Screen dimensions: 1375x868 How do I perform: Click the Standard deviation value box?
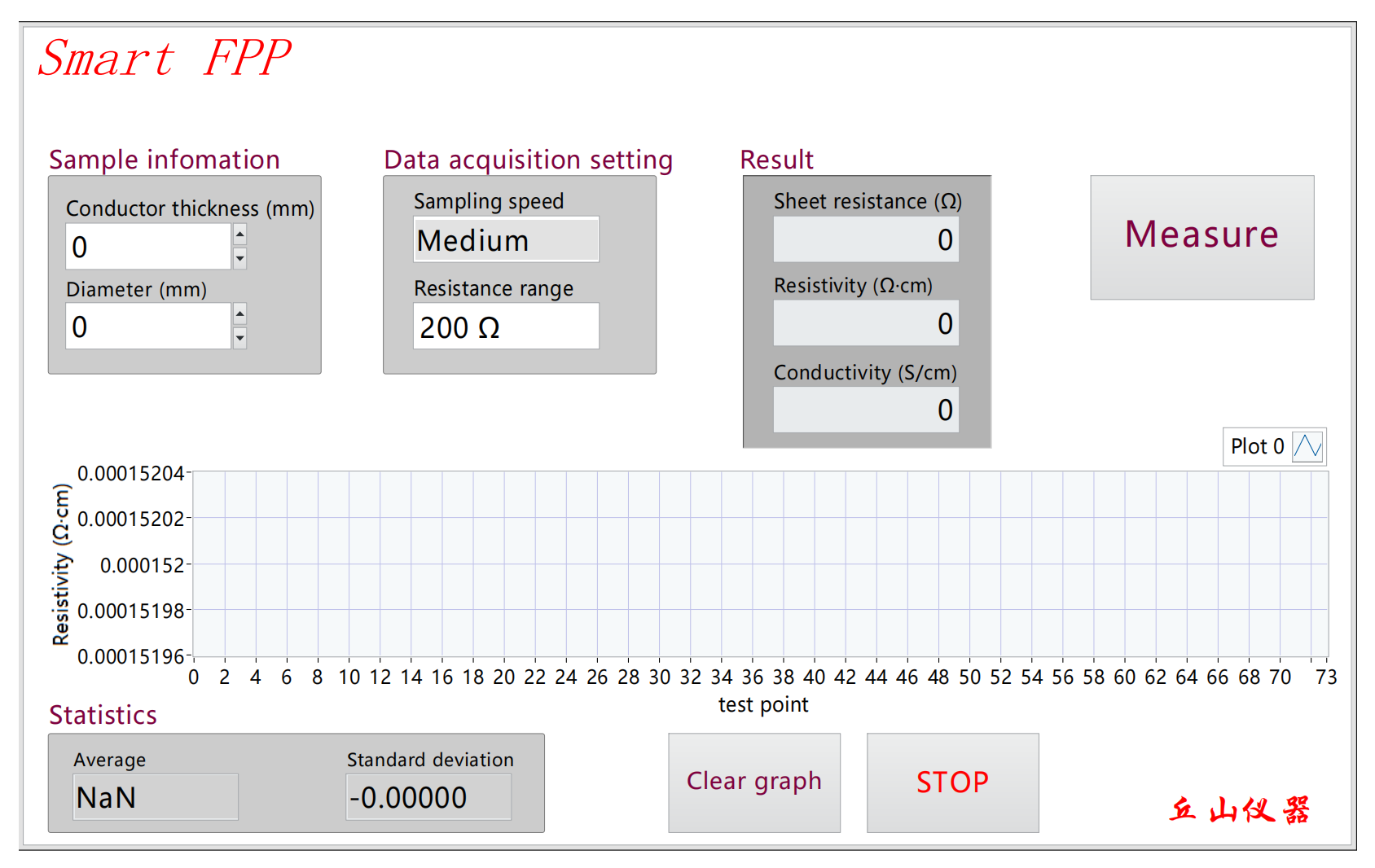coord(429,797)
